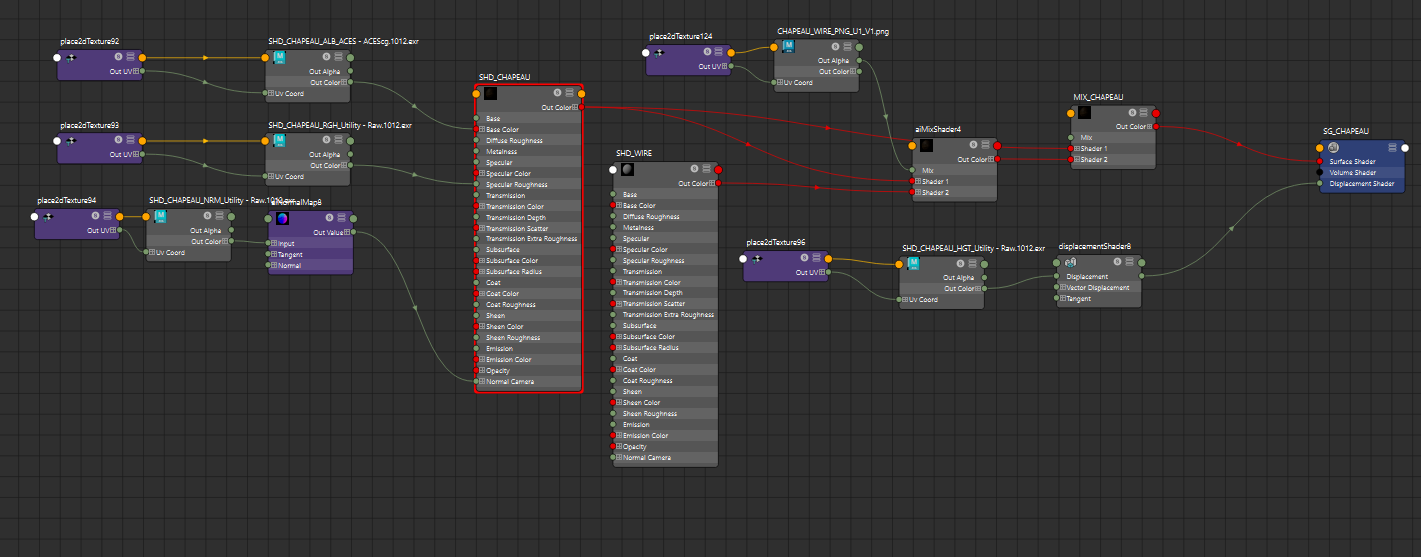
Task: Click the displacementShader8 node icon
Action: pyautogui.click(x=1070, y=263)
